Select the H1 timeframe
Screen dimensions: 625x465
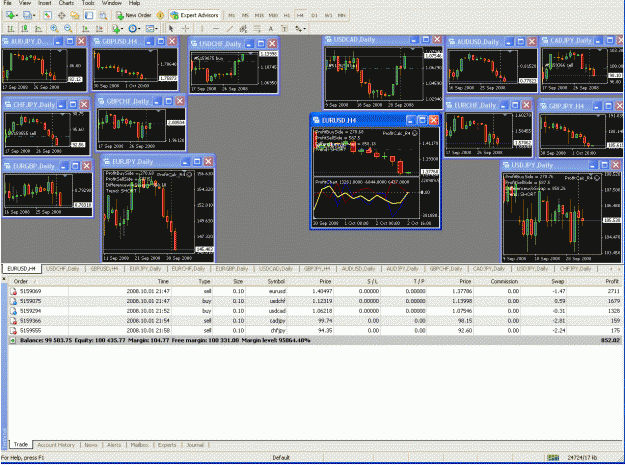(x=287, y=16)
